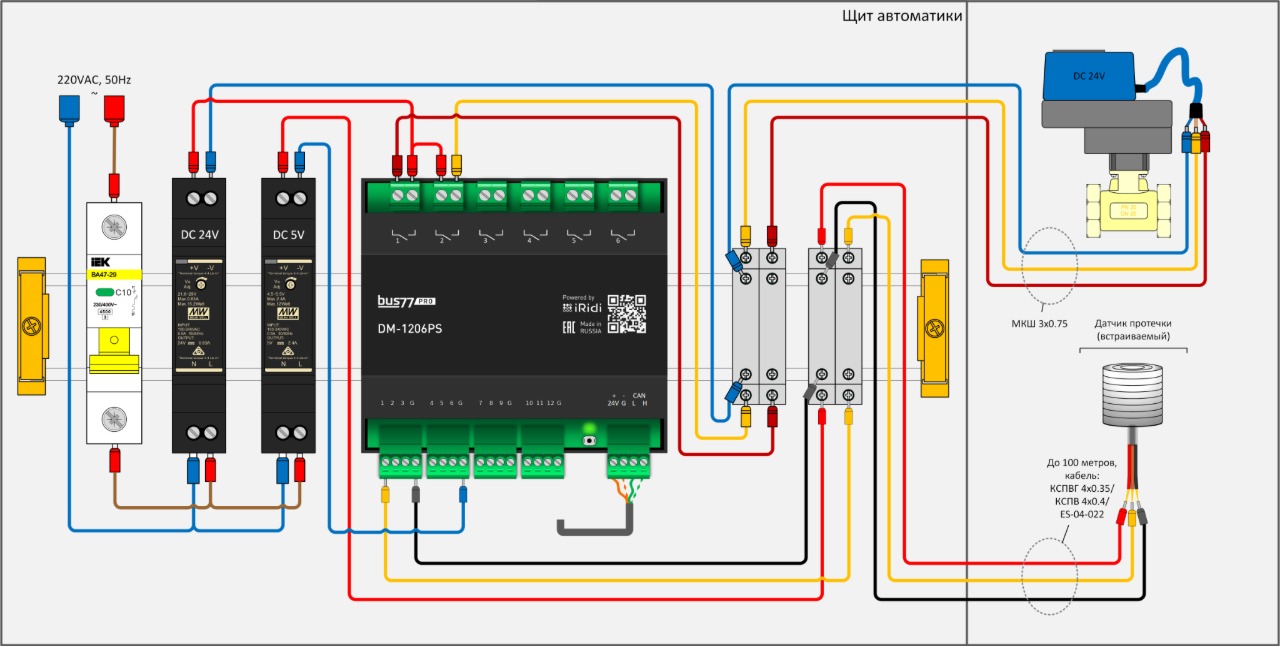Click the brass ball valve body

pos(1128,207)
